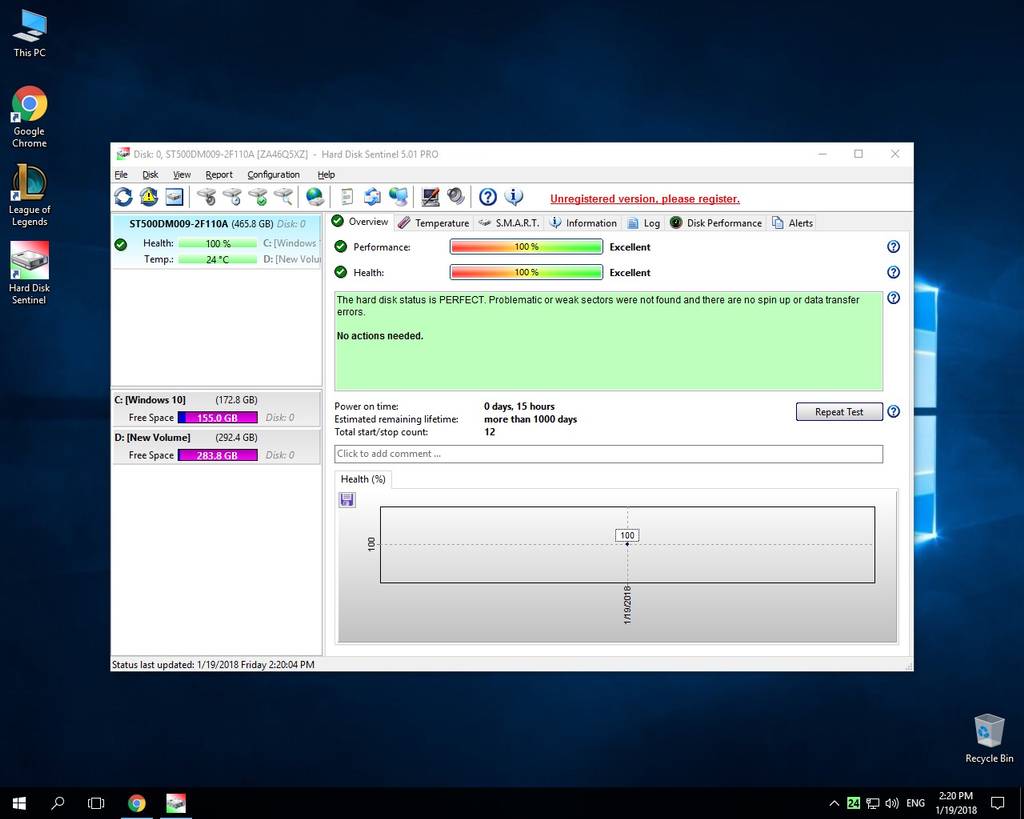Viewport: 1024px width, 819px height.
Task: Click the blue question mark toolbar icon
Action: point(488,197)
